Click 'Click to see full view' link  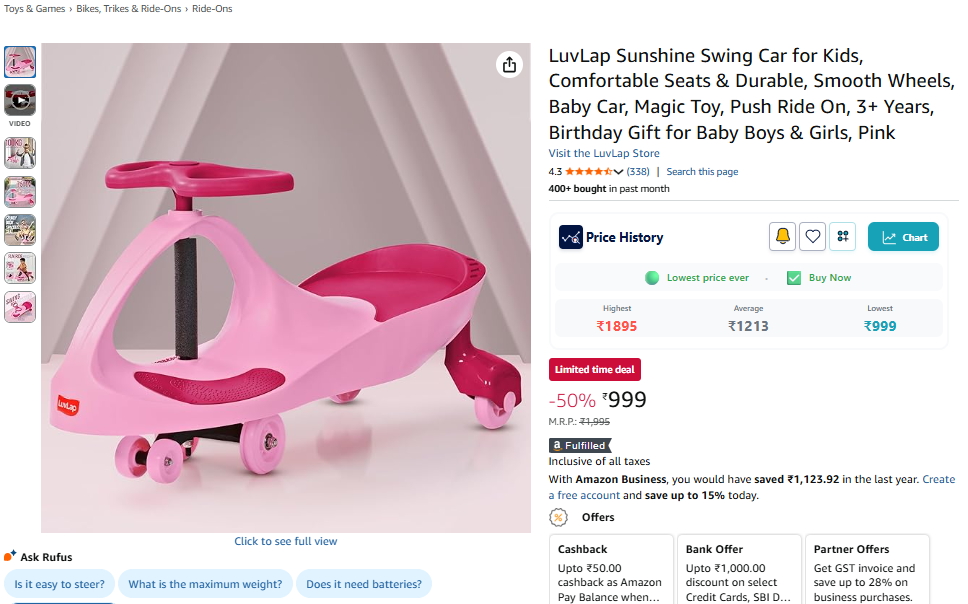(286, 541)
